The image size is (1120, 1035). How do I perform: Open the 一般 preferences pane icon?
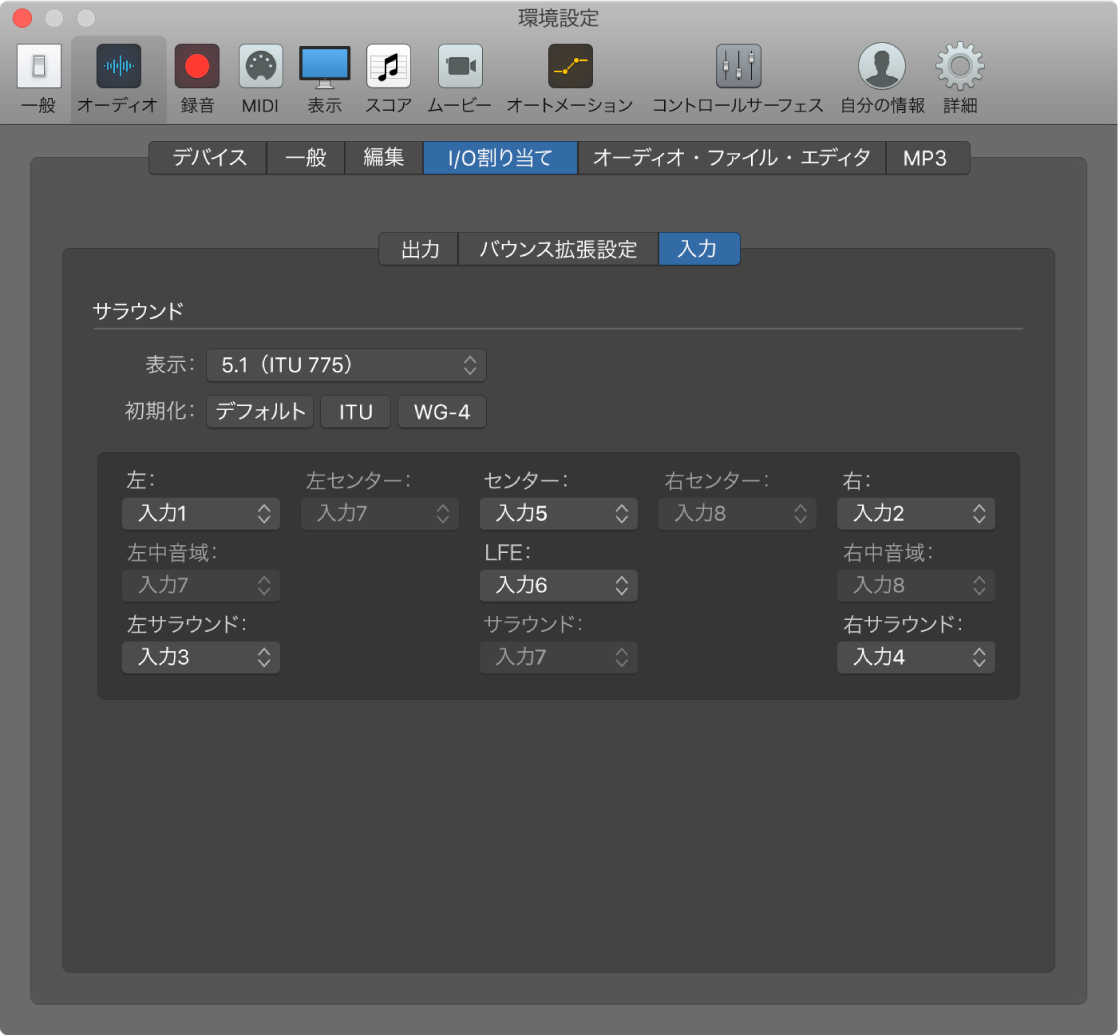tap(39, 67)
